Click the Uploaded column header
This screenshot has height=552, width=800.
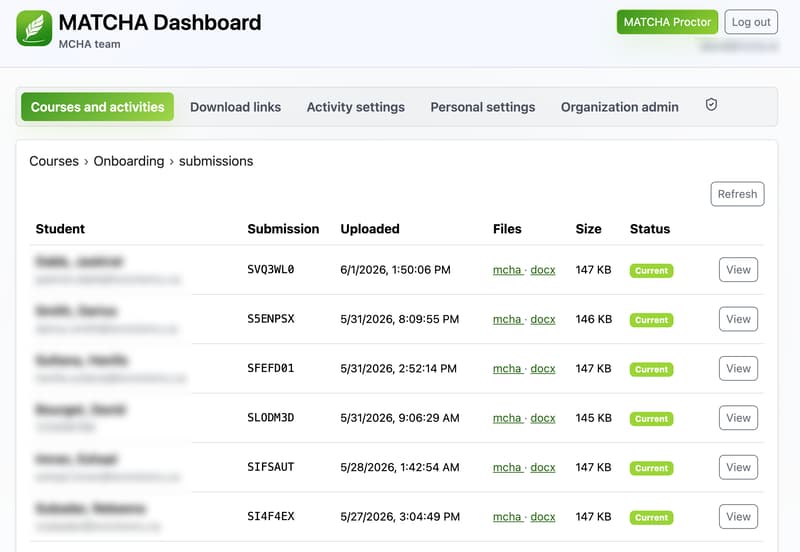(370, 229)
